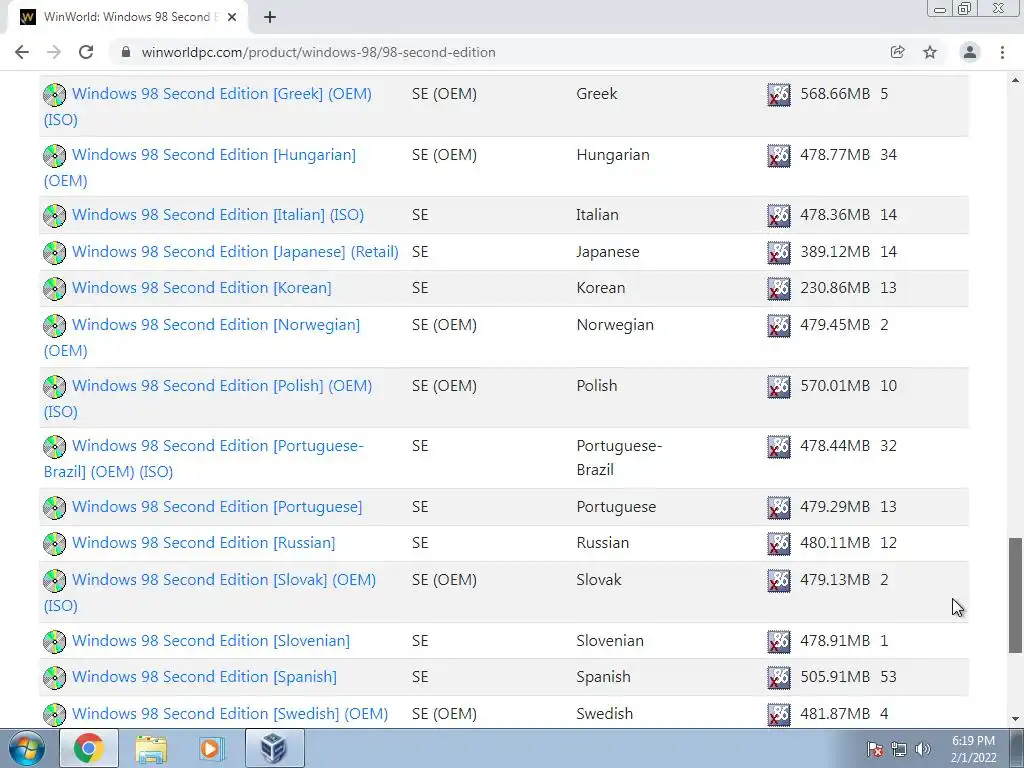
Task: Click the disc icon beside Korean edition
Action: 54,289
